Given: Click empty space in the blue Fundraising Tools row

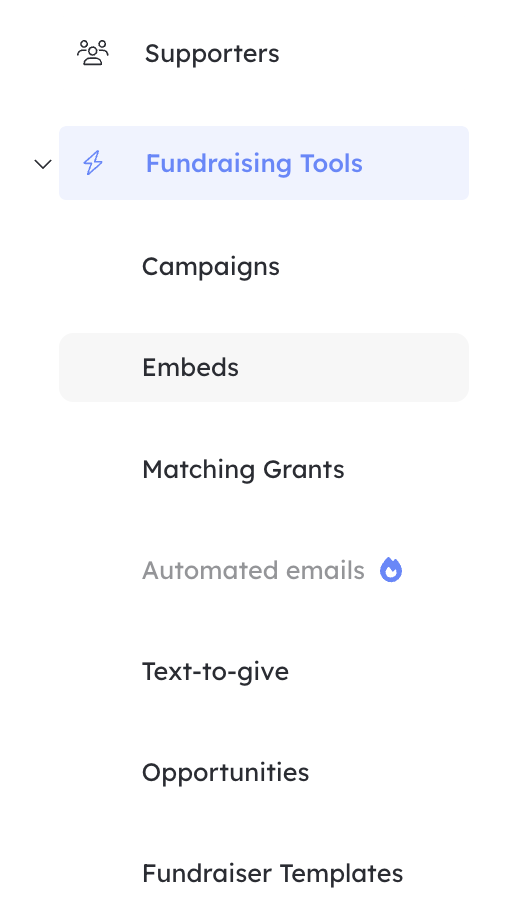Looking at the screenshot, I should click(416, 163).
